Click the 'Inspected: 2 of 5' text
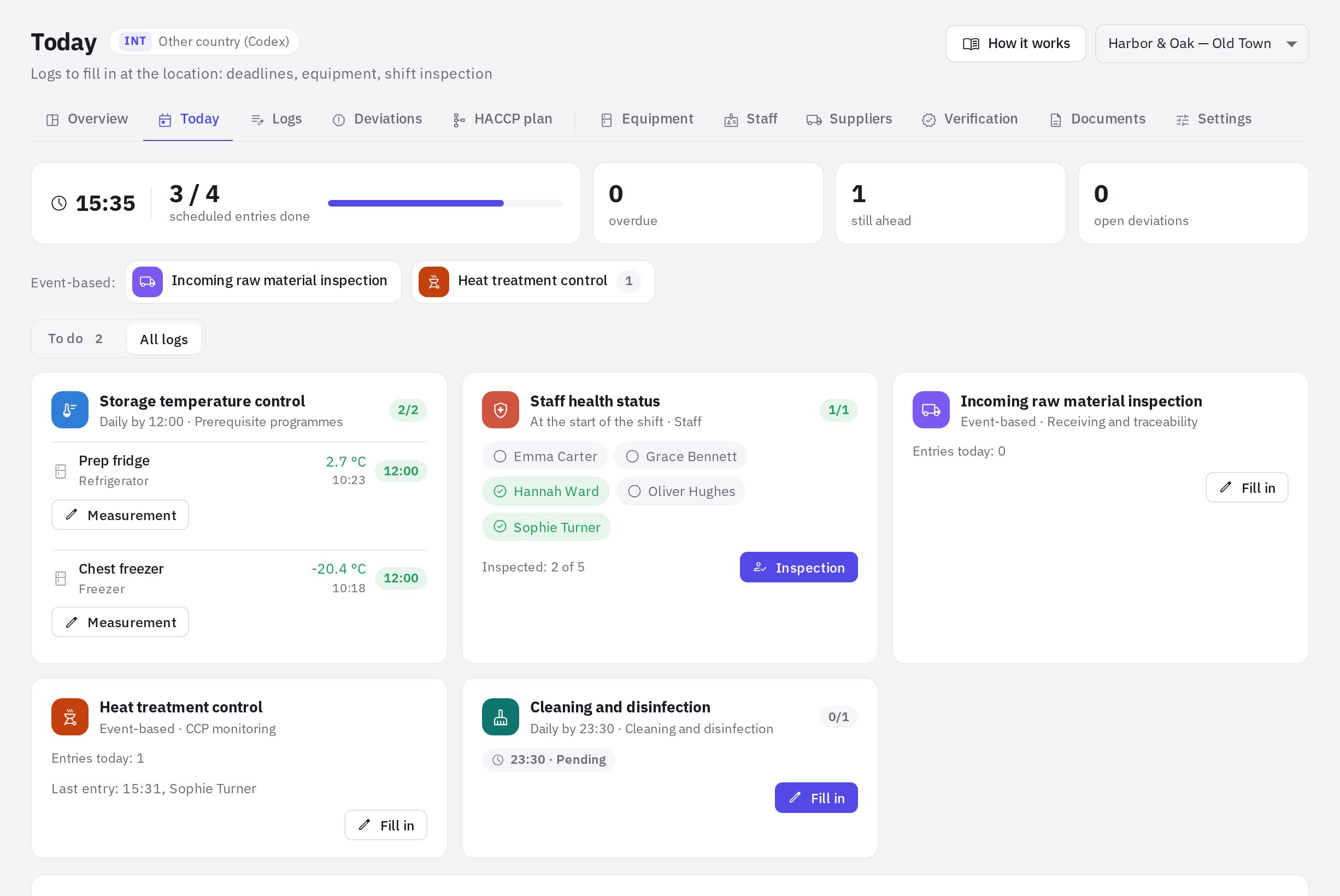The image size is (1340, 896). pyautogui.click(x=533, y=568)
